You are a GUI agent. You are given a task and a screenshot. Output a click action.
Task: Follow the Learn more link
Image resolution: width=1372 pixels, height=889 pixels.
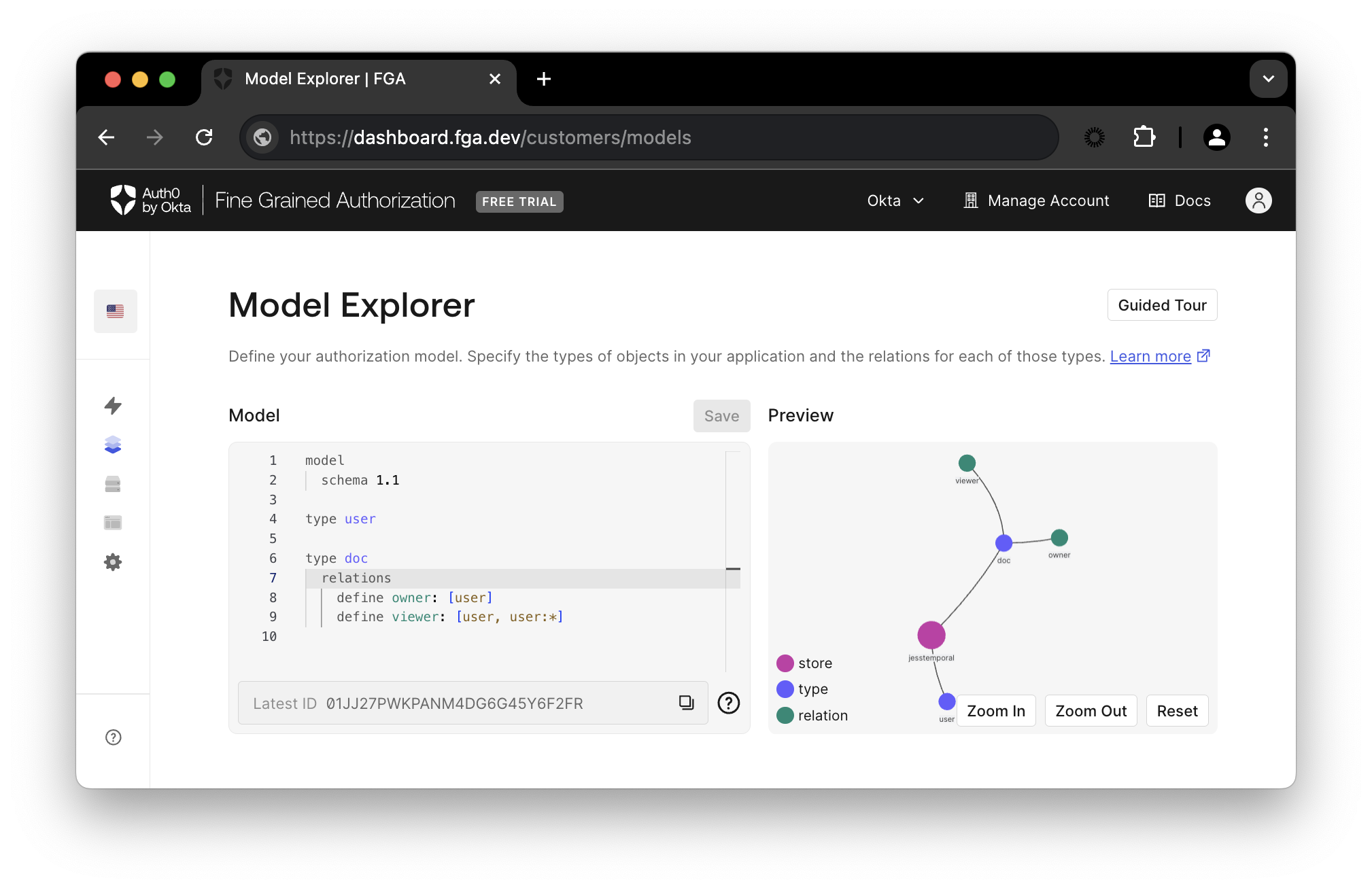(x=1150, y=356)
